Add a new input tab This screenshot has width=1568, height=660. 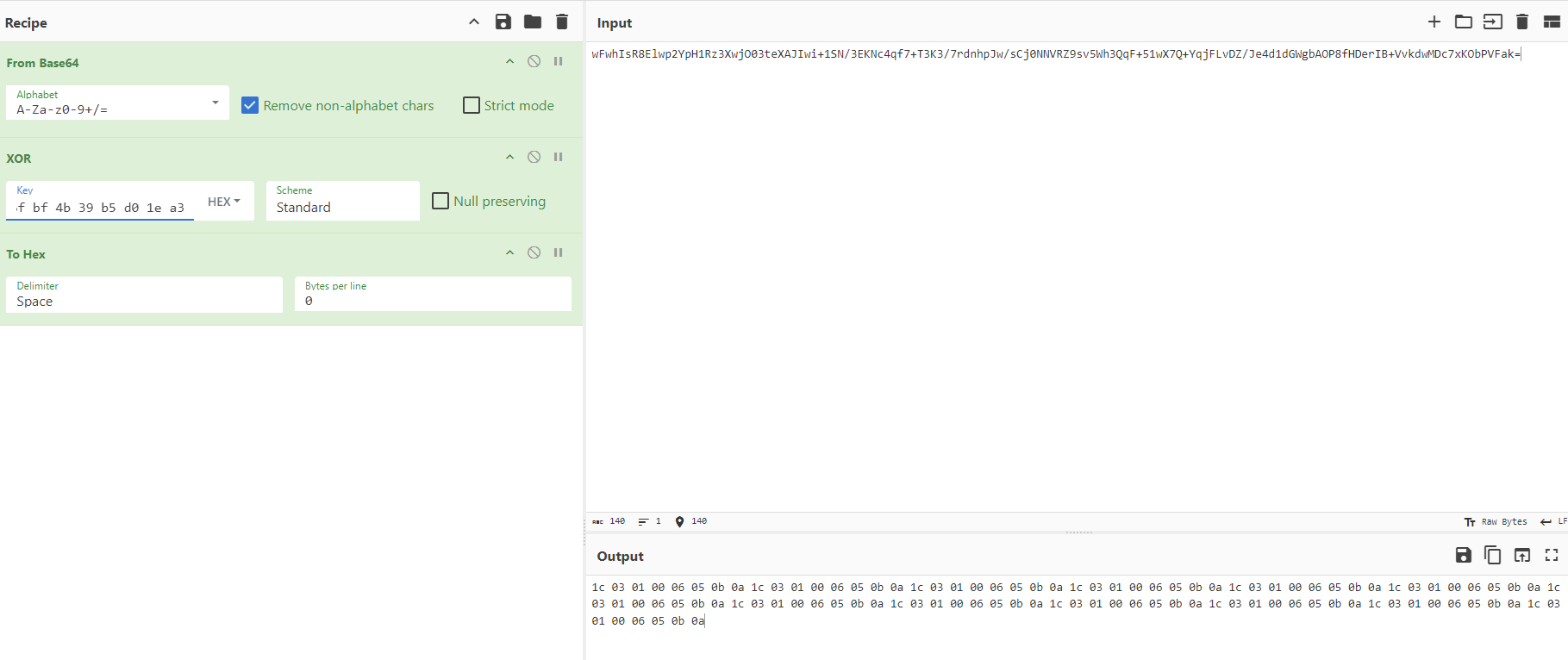[1434, 22]
